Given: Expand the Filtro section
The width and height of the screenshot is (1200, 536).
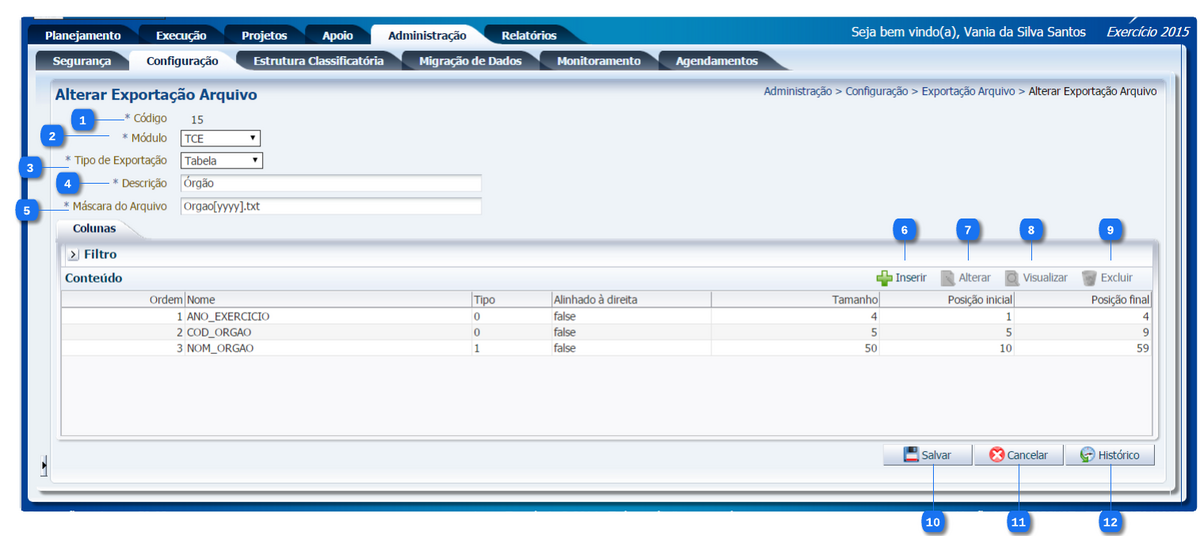Looking at the screenshot, I should click(x=73, y=255).
